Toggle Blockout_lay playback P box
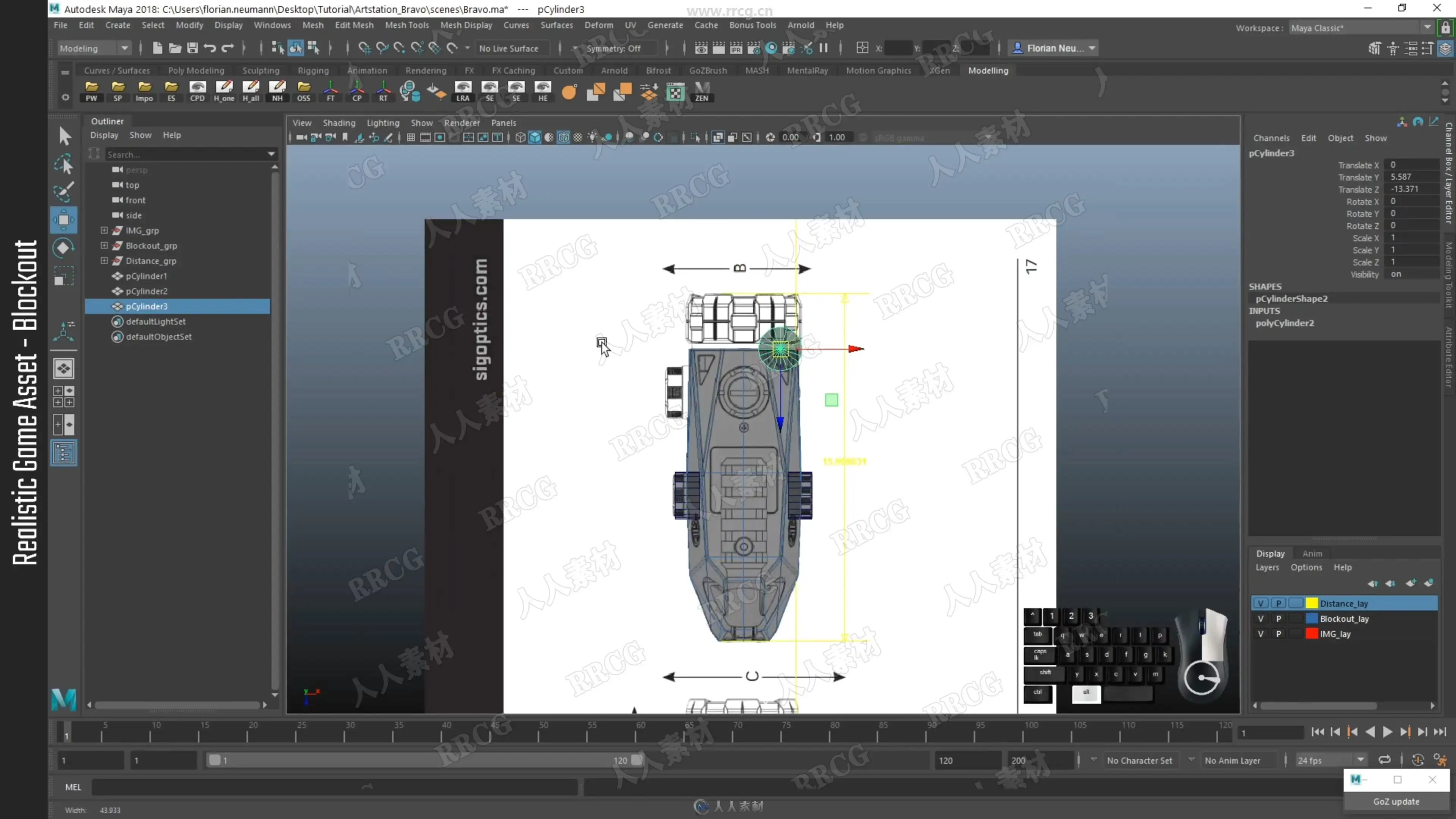This screenshot has height=819, width=1456. pyautogui.click(x=1279, y=618)
